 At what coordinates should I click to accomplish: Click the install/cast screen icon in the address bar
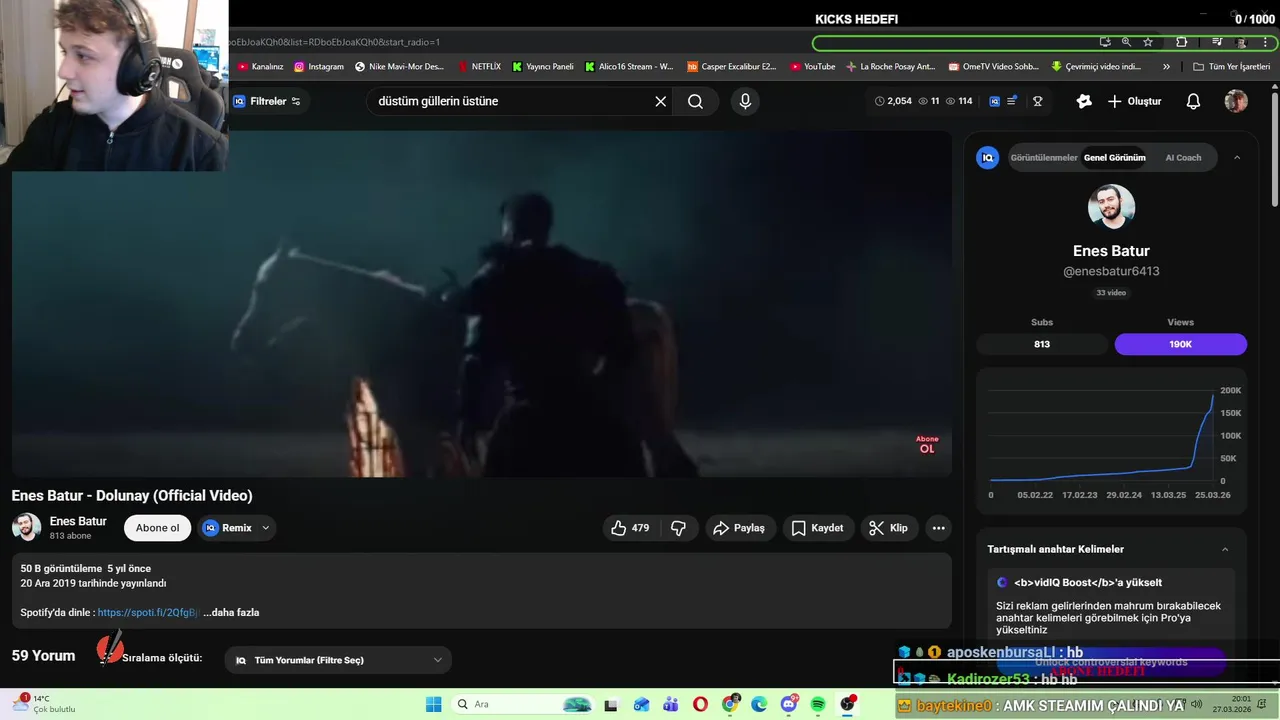pos(1105,42)
